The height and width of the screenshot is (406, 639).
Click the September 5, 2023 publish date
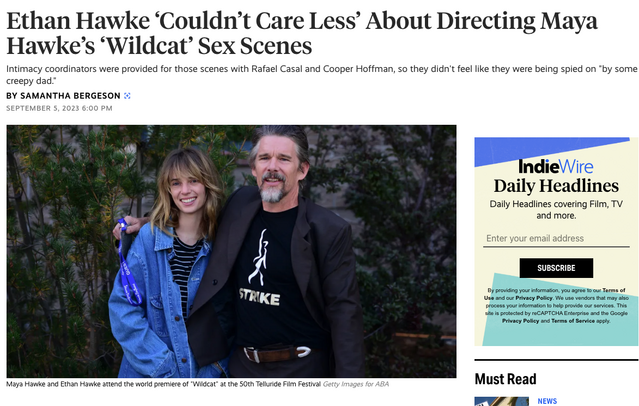[x=59, y=108]
